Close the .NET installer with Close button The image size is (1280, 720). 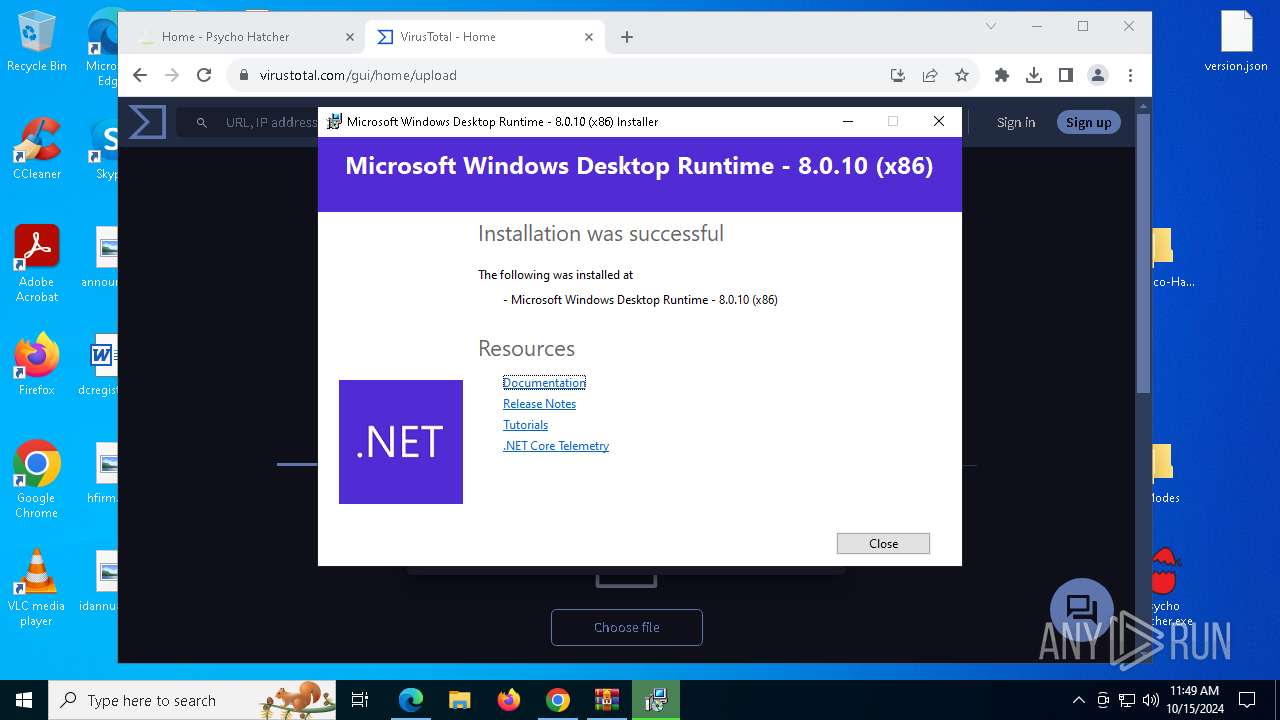(883, 543)
